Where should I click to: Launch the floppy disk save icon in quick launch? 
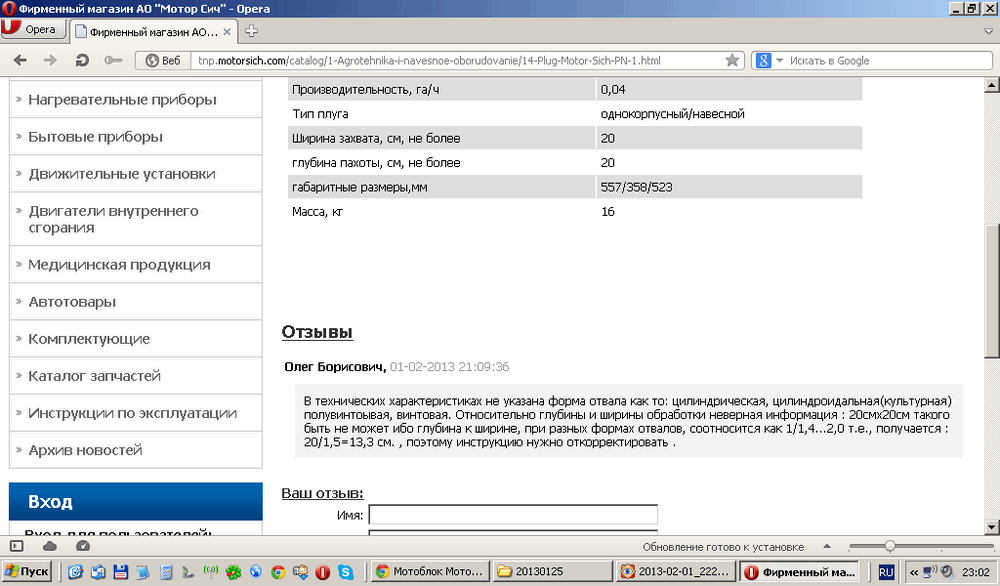pos(121,571)
